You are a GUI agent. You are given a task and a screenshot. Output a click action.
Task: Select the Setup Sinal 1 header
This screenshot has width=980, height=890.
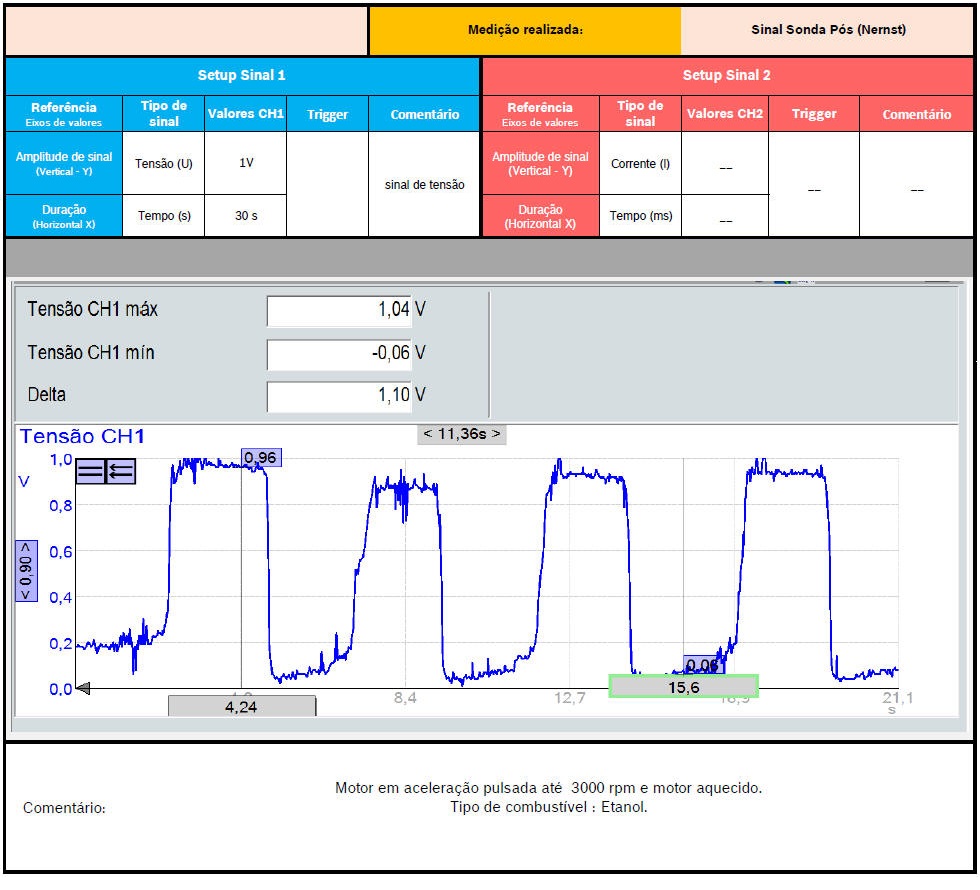pyautogui.click(x=242, y=76)
